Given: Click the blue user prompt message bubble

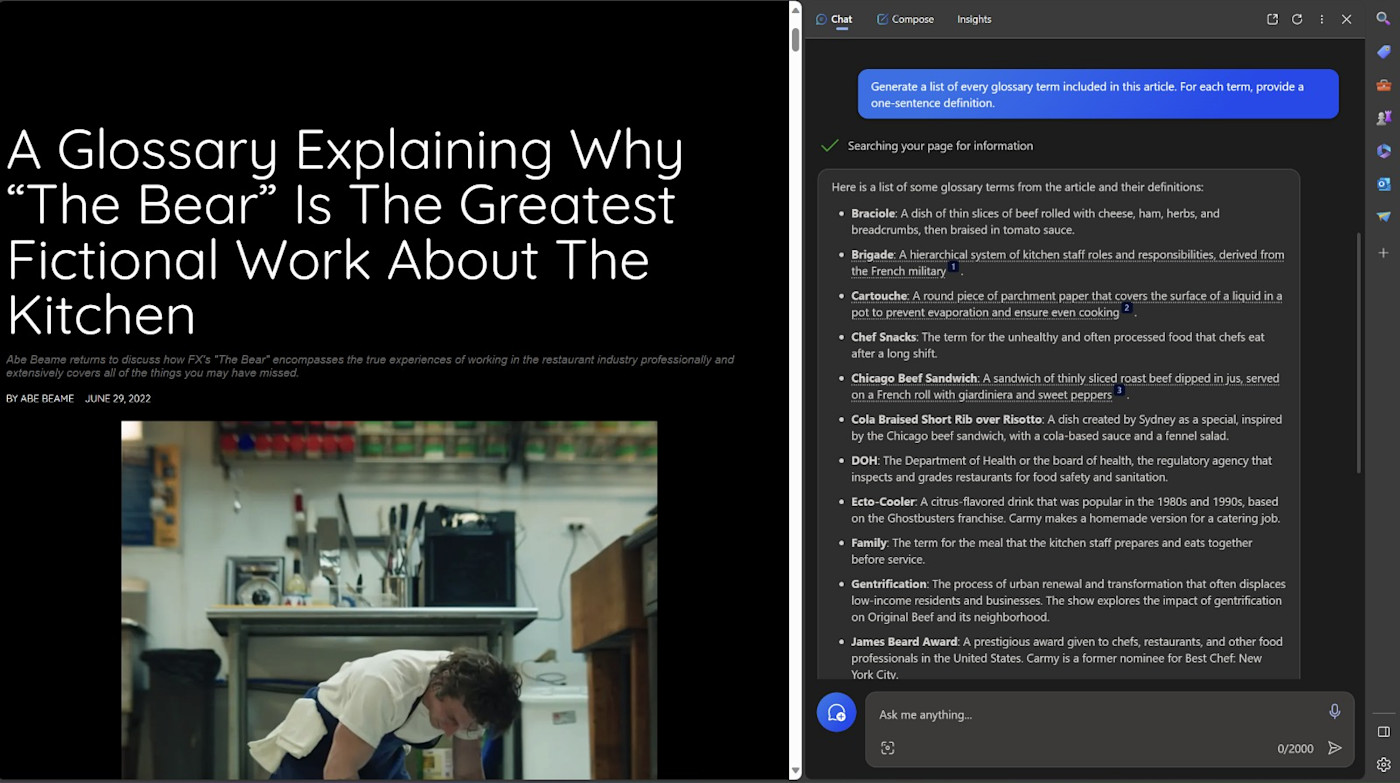Looking at the screenshot, I should [x=1098, y=94].
